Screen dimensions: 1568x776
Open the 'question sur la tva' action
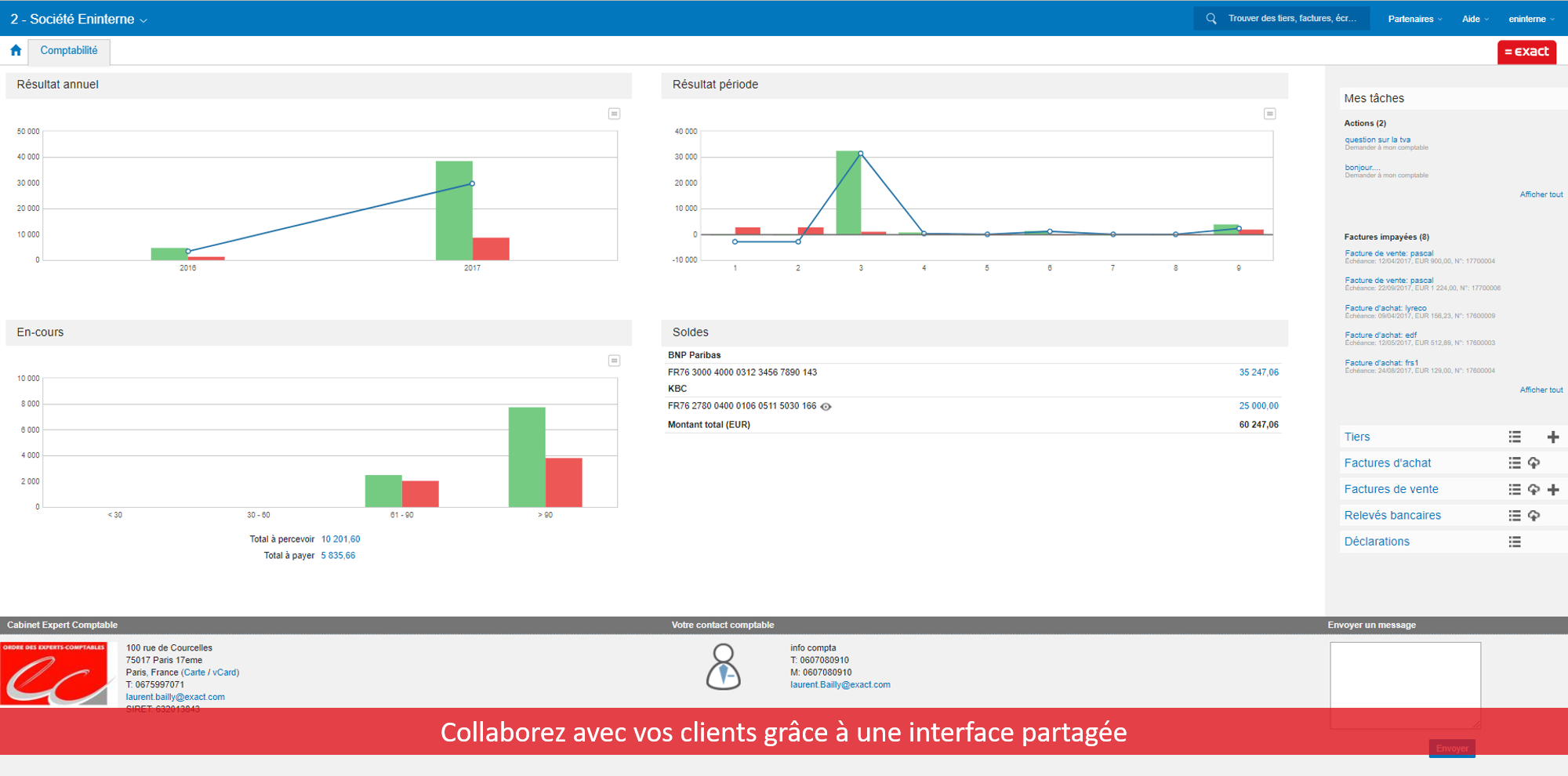pos(1377,140)
